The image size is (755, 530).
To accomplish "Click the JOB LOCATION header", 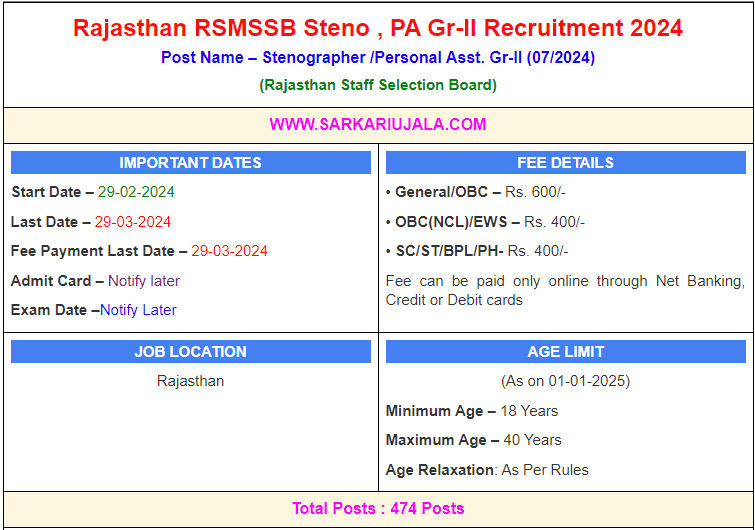I will [x=190, y=352].
